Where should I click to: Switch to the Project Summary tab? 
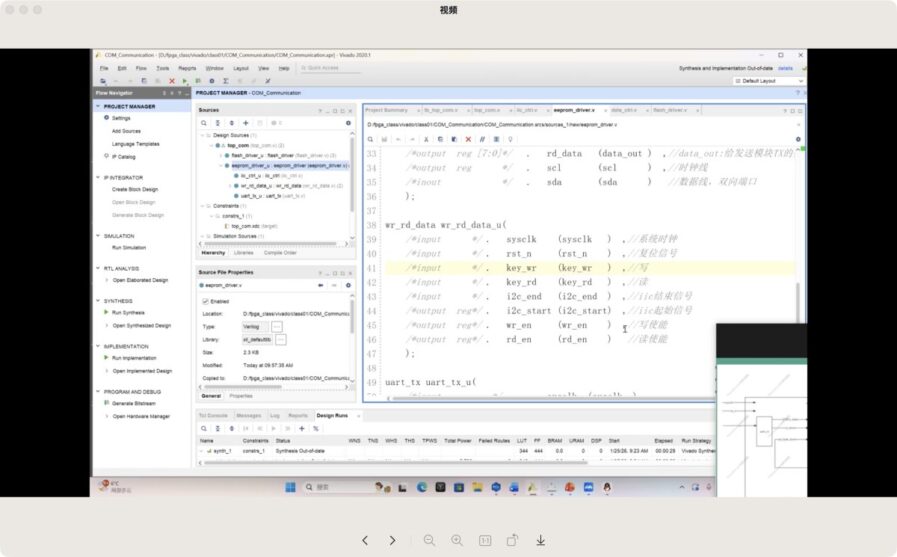tap(386, 109)
